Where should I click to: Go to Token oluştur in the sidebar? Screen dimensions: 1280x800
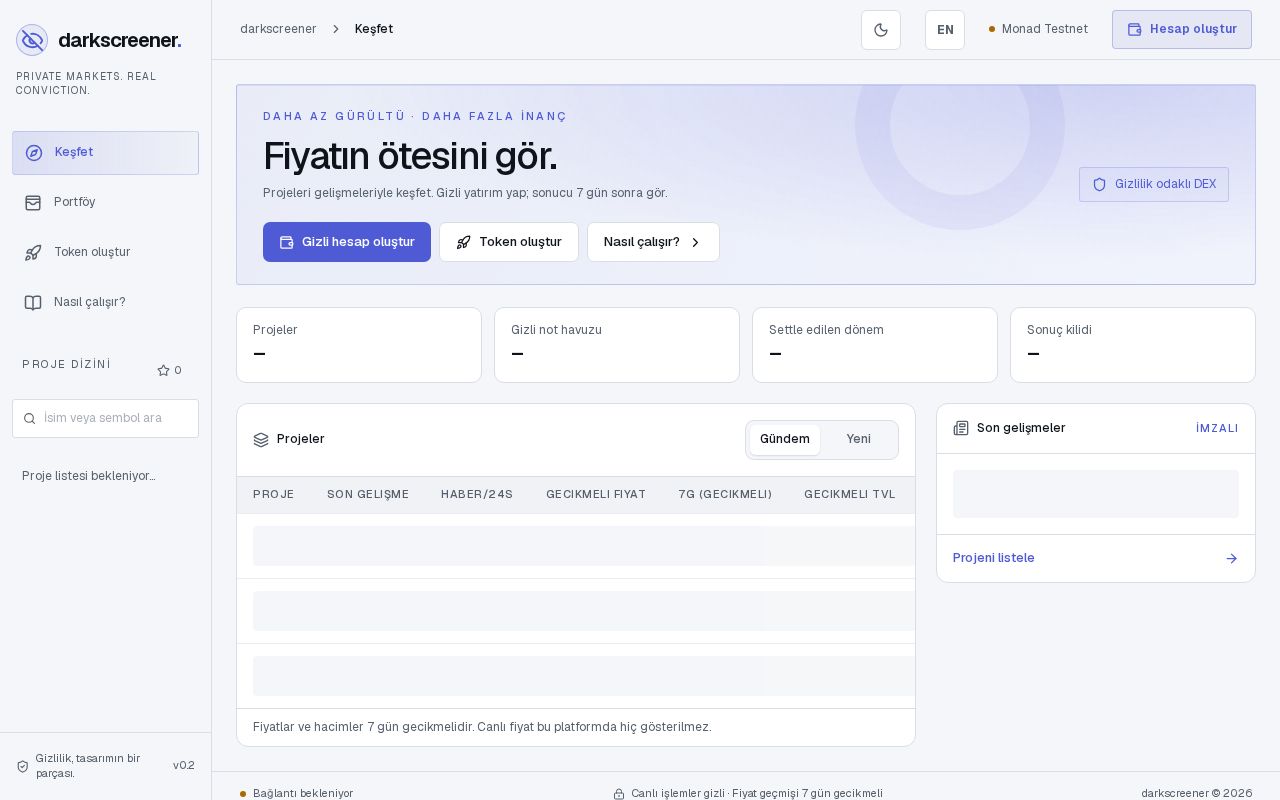click(105, 253)
